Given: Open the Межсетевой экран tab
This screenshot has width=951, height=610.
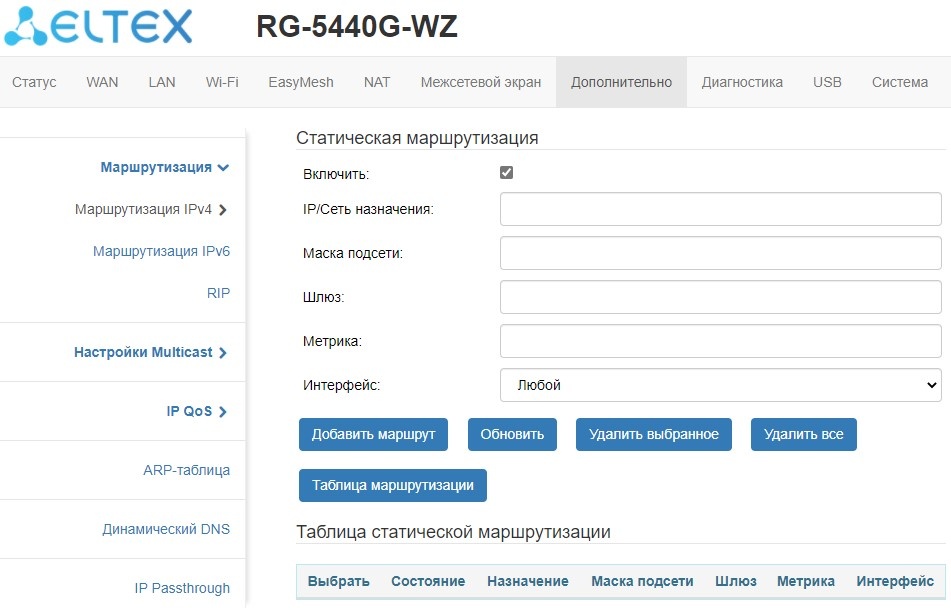Looking at the screenshot, I should point(481,82).
